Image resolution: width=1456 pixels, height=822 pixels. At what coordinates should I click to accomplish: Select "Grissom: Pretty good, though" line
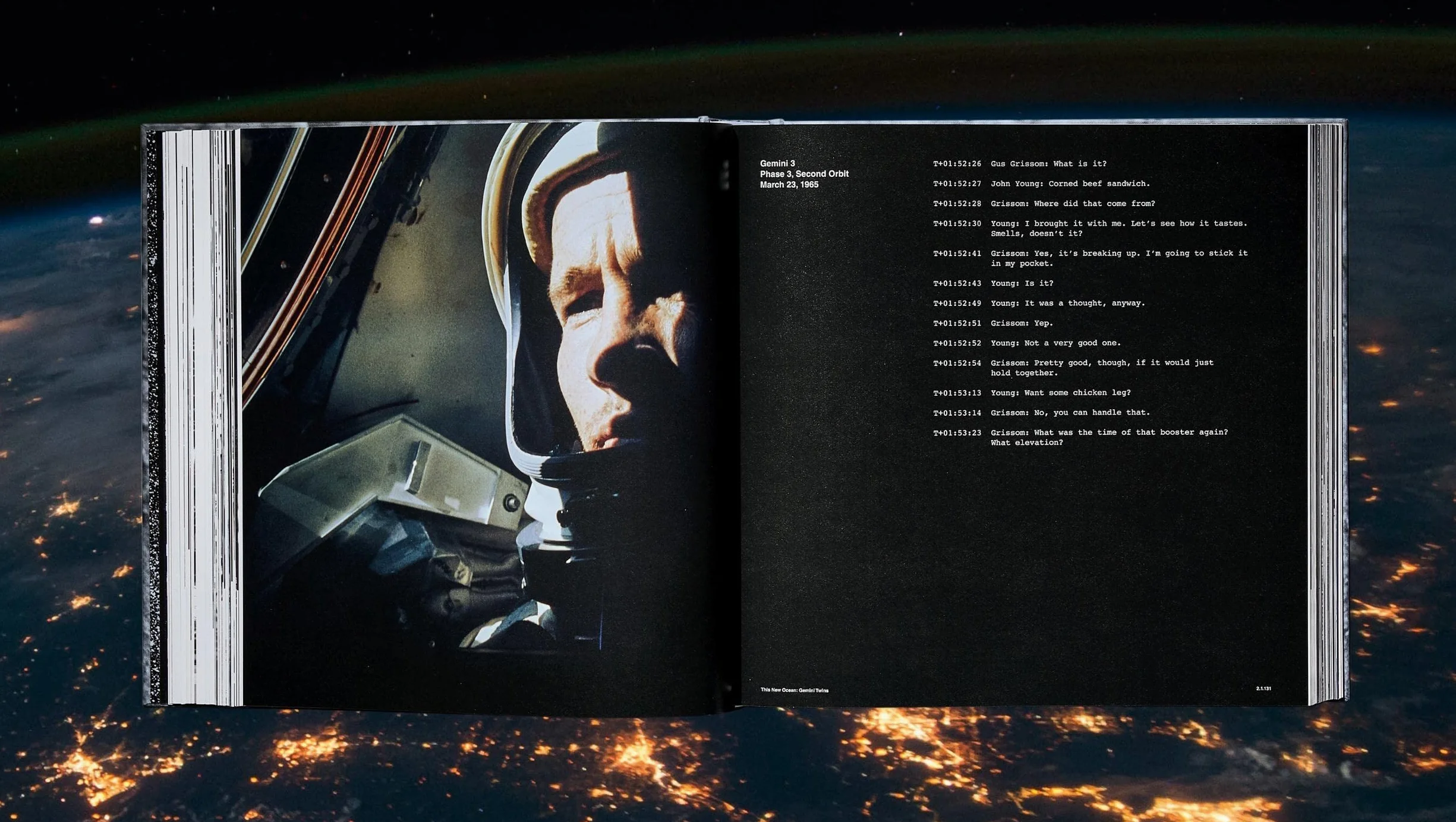(1102, 368)
